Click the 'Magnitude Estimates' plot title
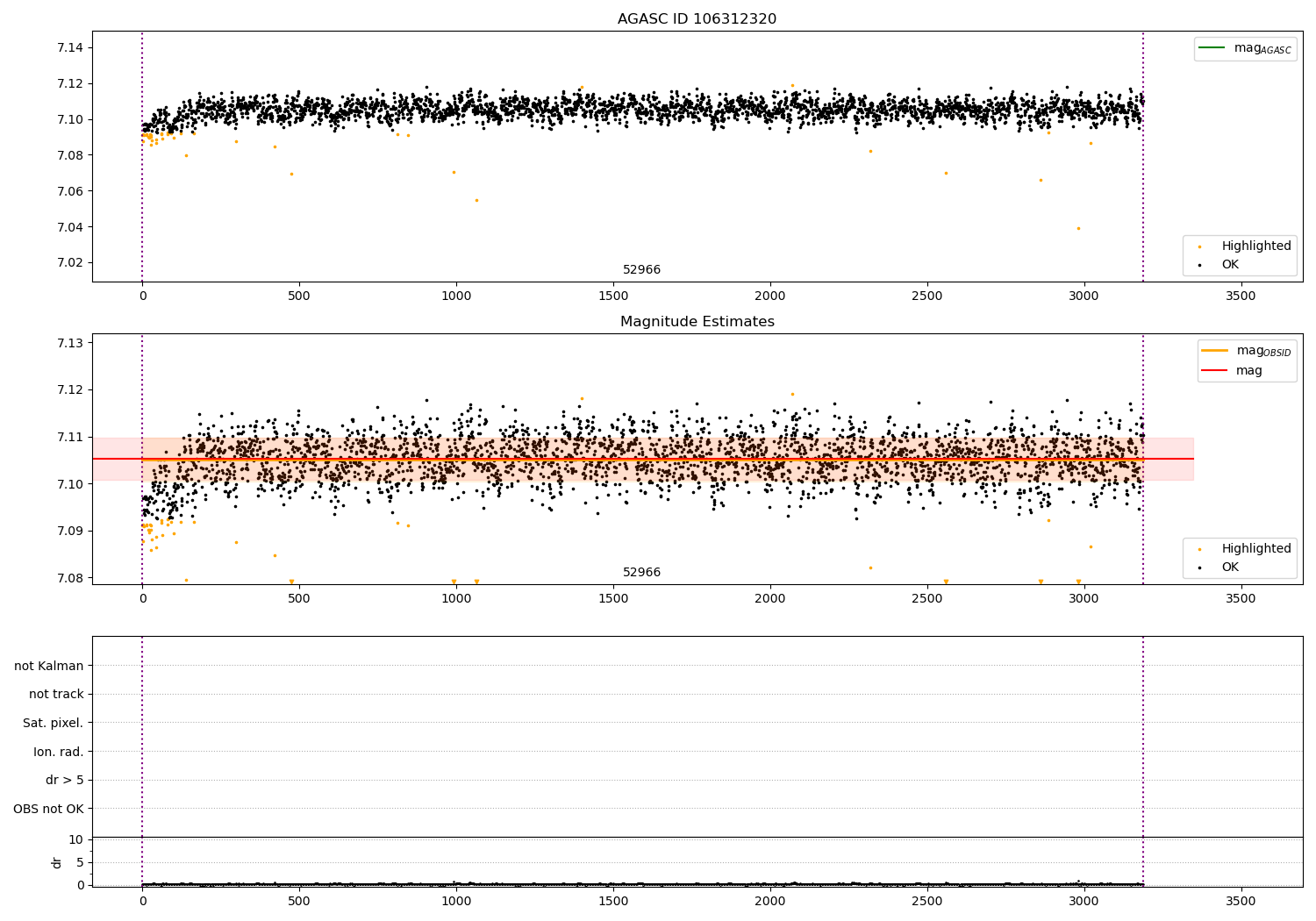Image resolution: width=1316 pixels, height=921 pixels. click(697, 321)
